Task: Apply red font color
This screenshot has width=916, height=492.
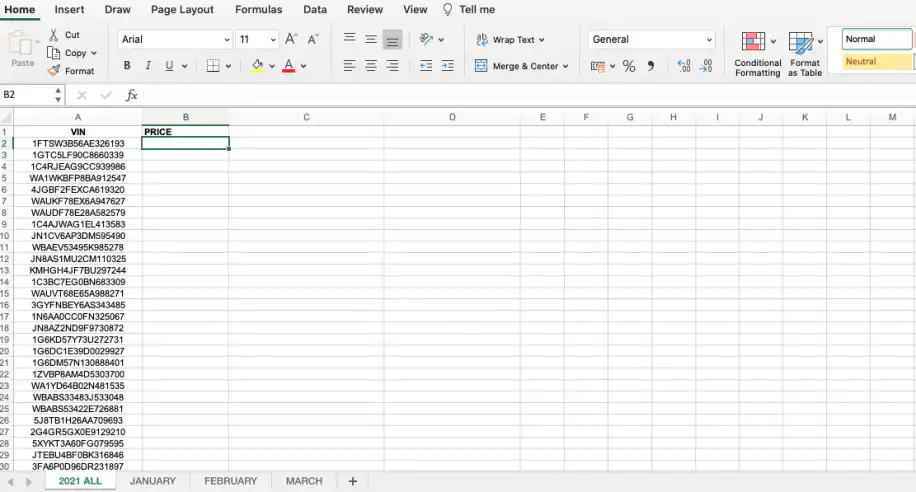Action: pyautogui.click(x=289, y=65)
